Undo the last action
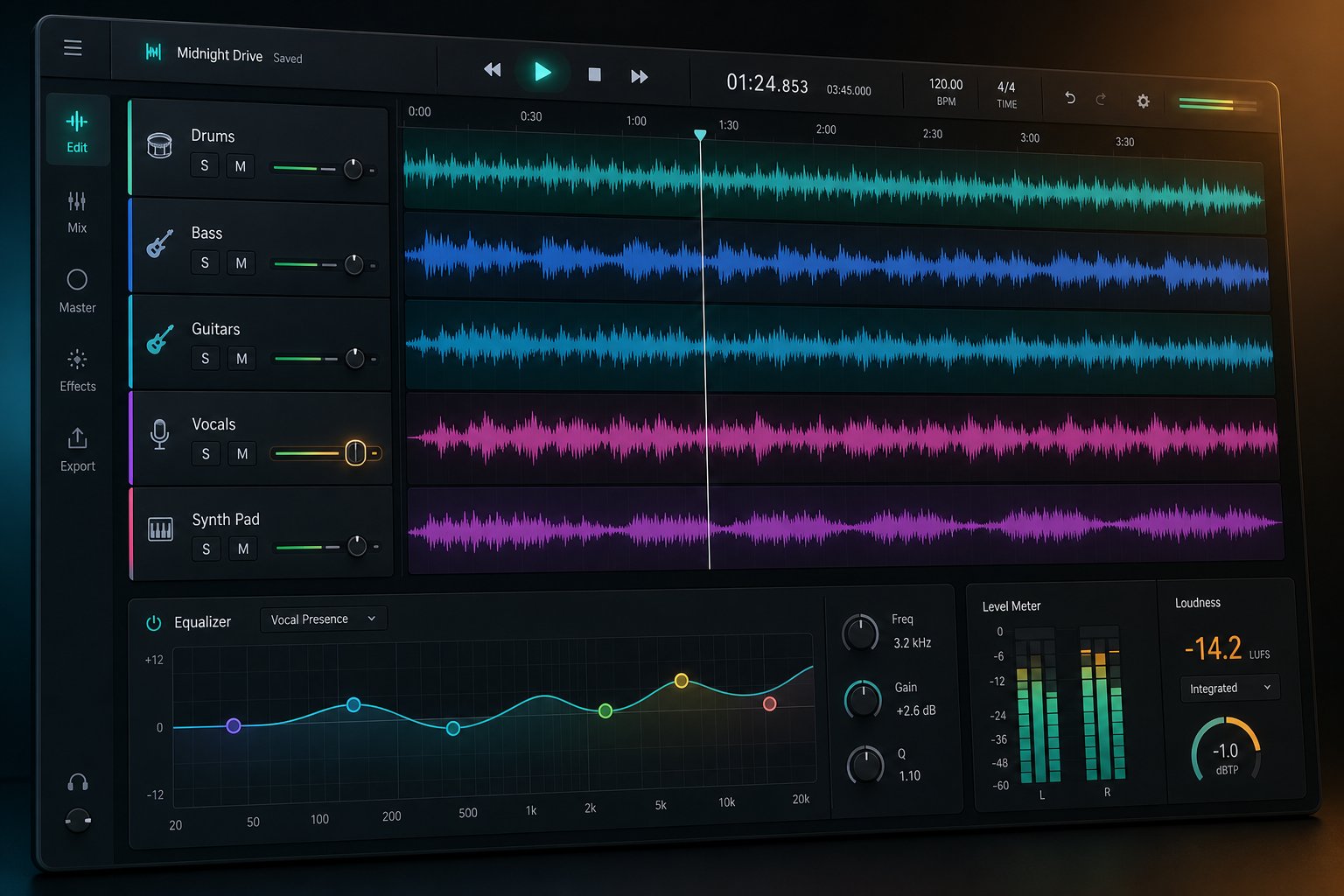Screen dimensions: 1344x896 [1069, 98]
